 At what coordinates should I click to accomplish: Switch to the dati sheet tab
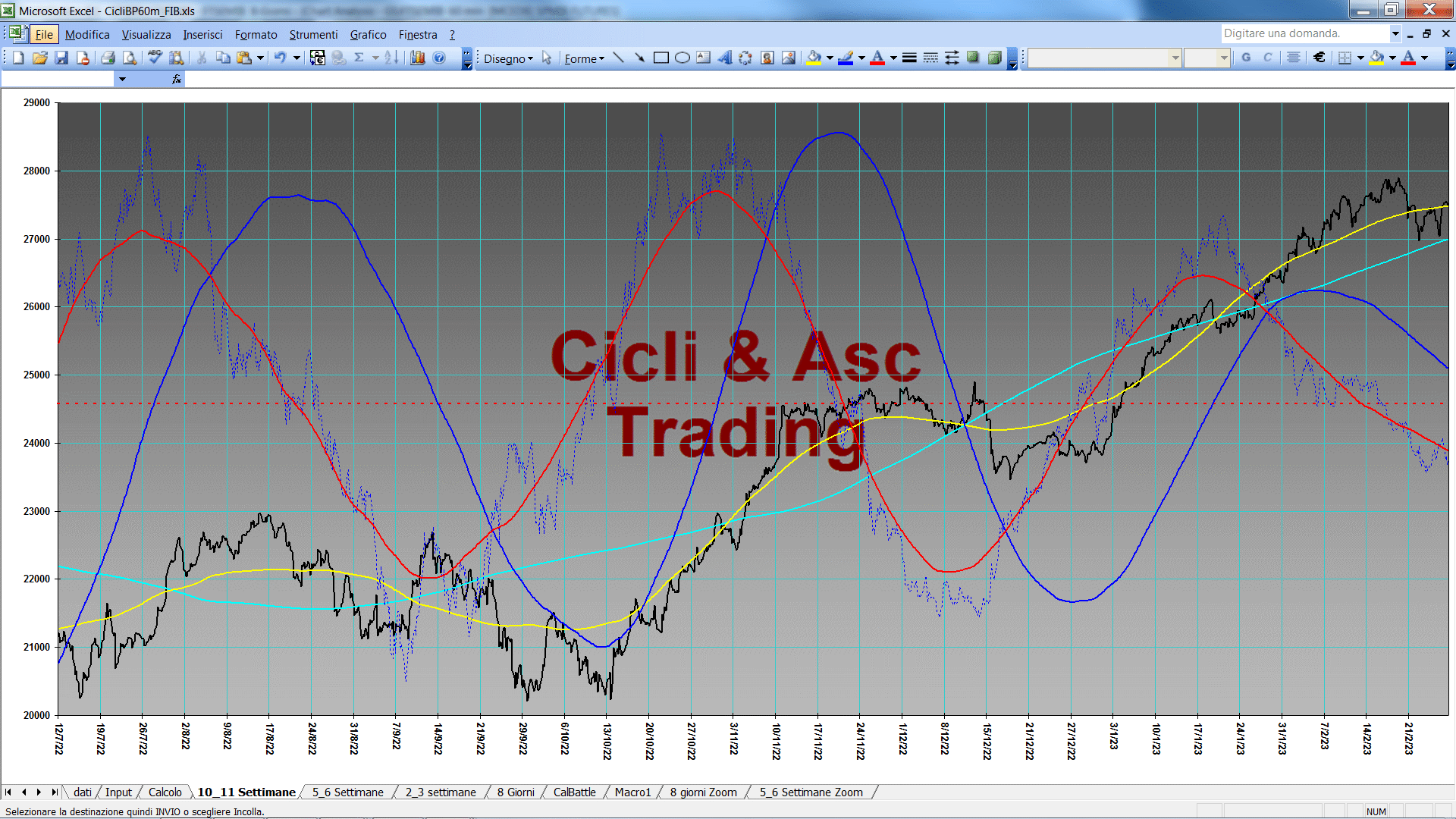(82, 792)
